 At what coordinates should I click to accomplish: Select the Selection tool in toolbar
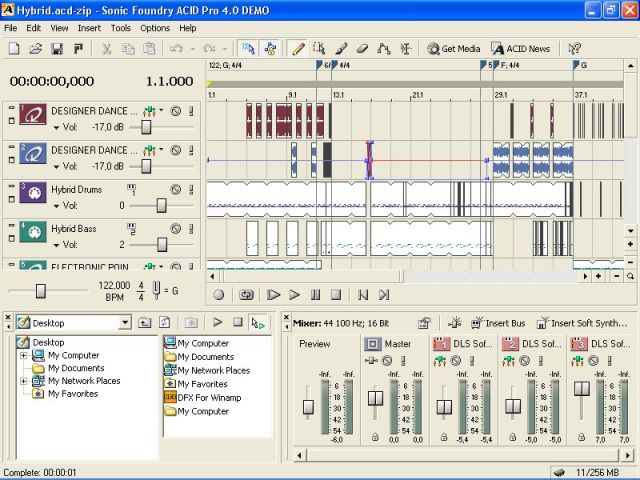coord(319,49)
